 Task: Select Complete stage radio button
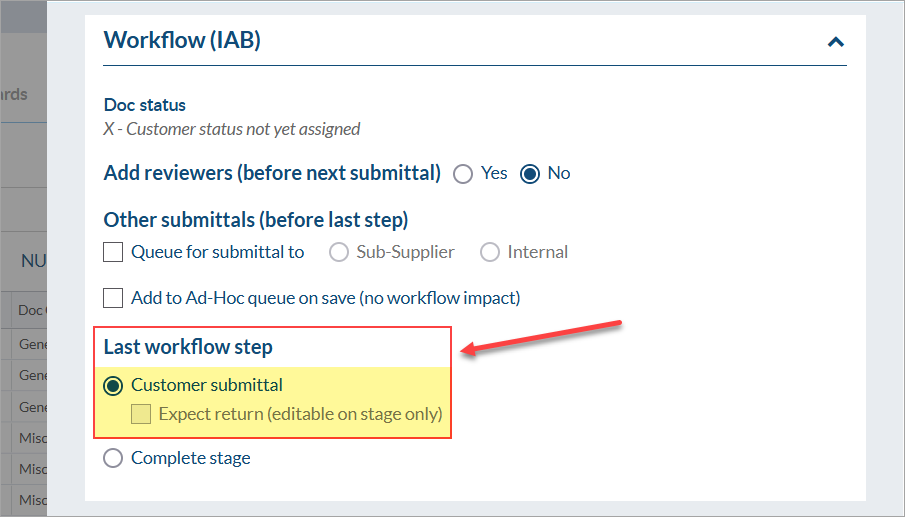113,458
